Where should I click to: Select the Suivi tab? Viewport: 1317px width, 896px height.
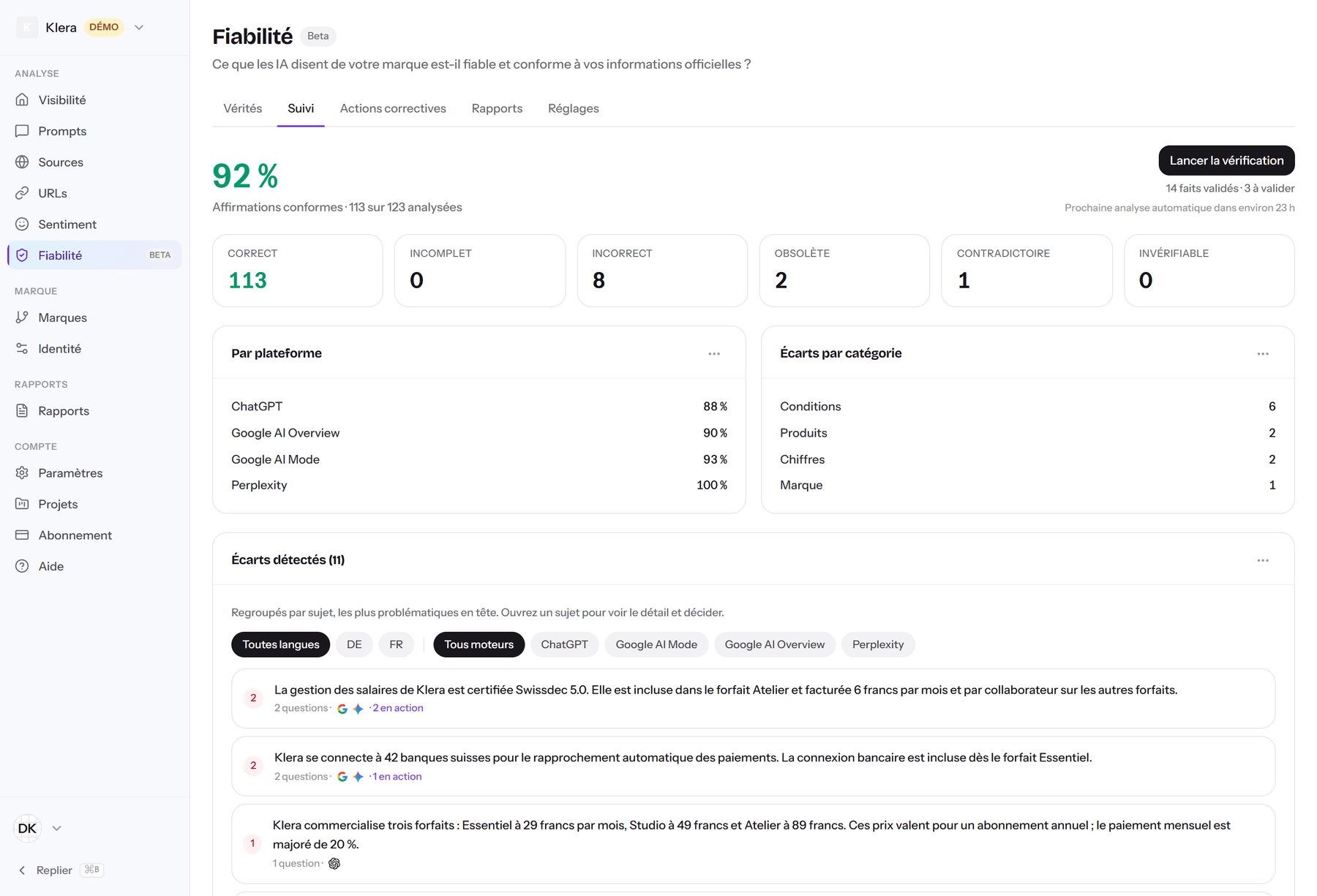[301, 108]
